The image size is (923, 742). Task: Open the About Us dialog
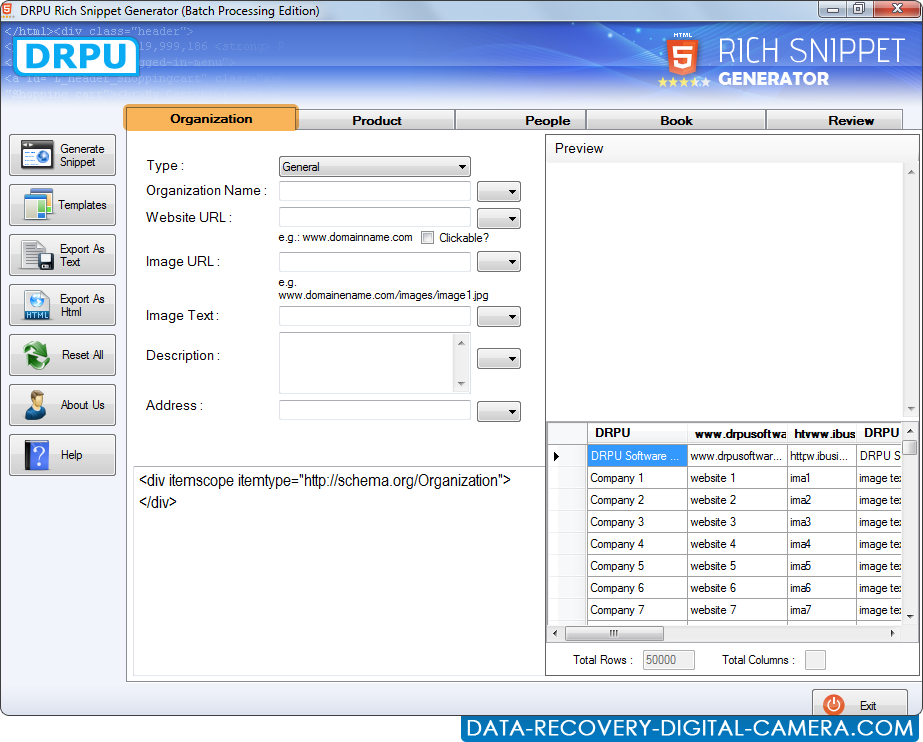(62, 405)
